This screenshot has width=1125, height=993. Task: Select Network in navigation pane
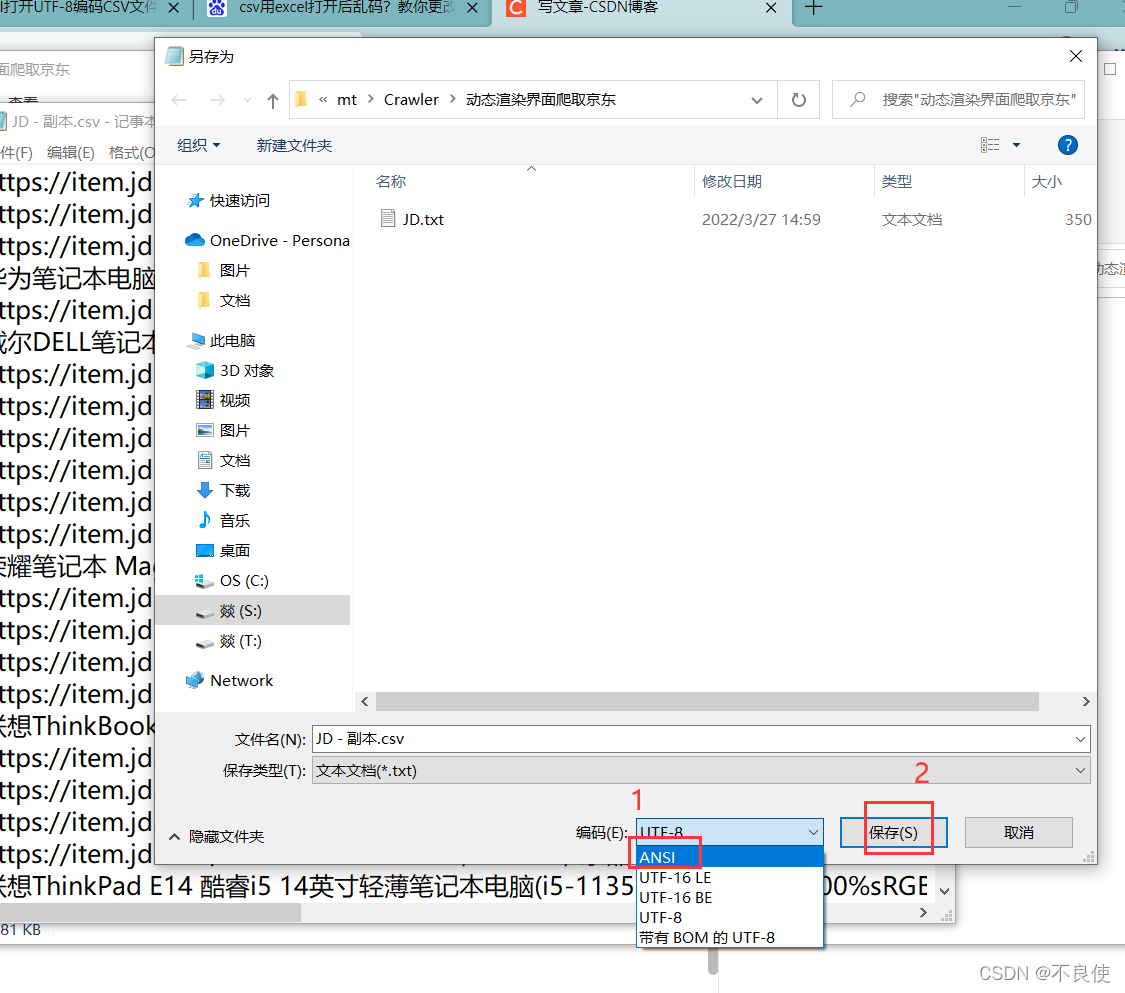[230, 680]
